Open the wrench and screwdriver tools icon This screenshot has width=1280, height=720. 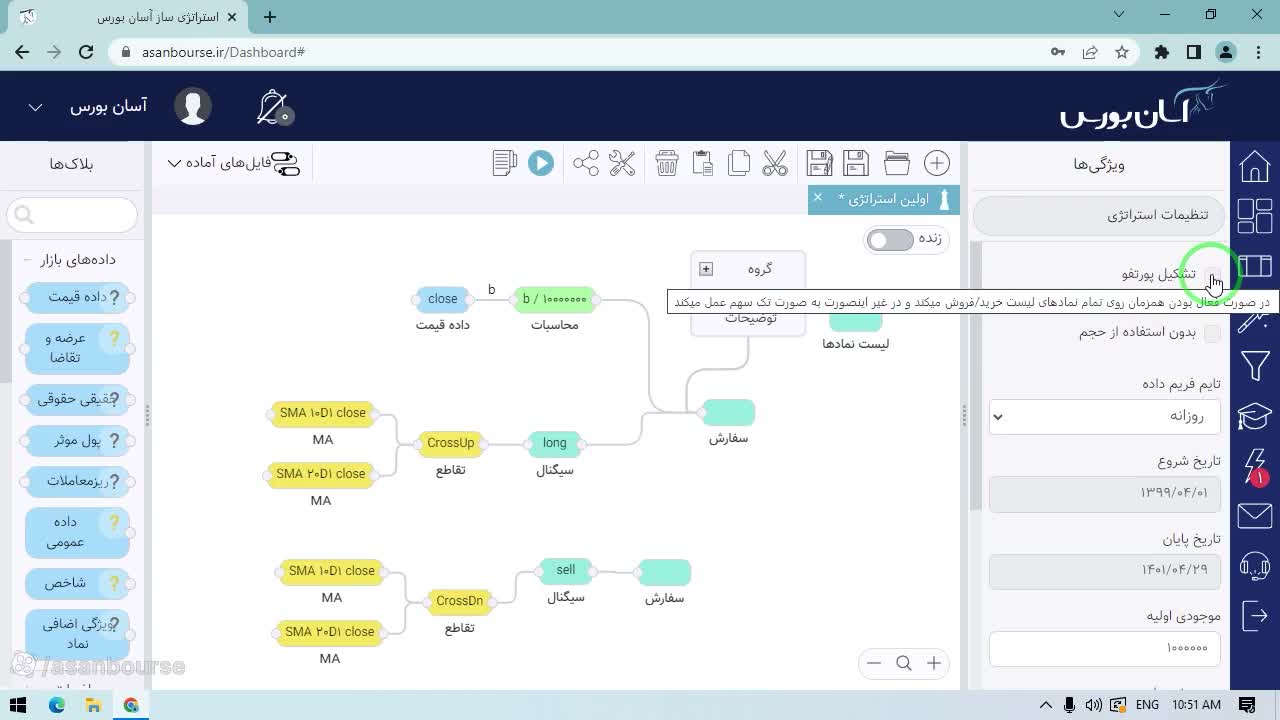tap(622, 163)
